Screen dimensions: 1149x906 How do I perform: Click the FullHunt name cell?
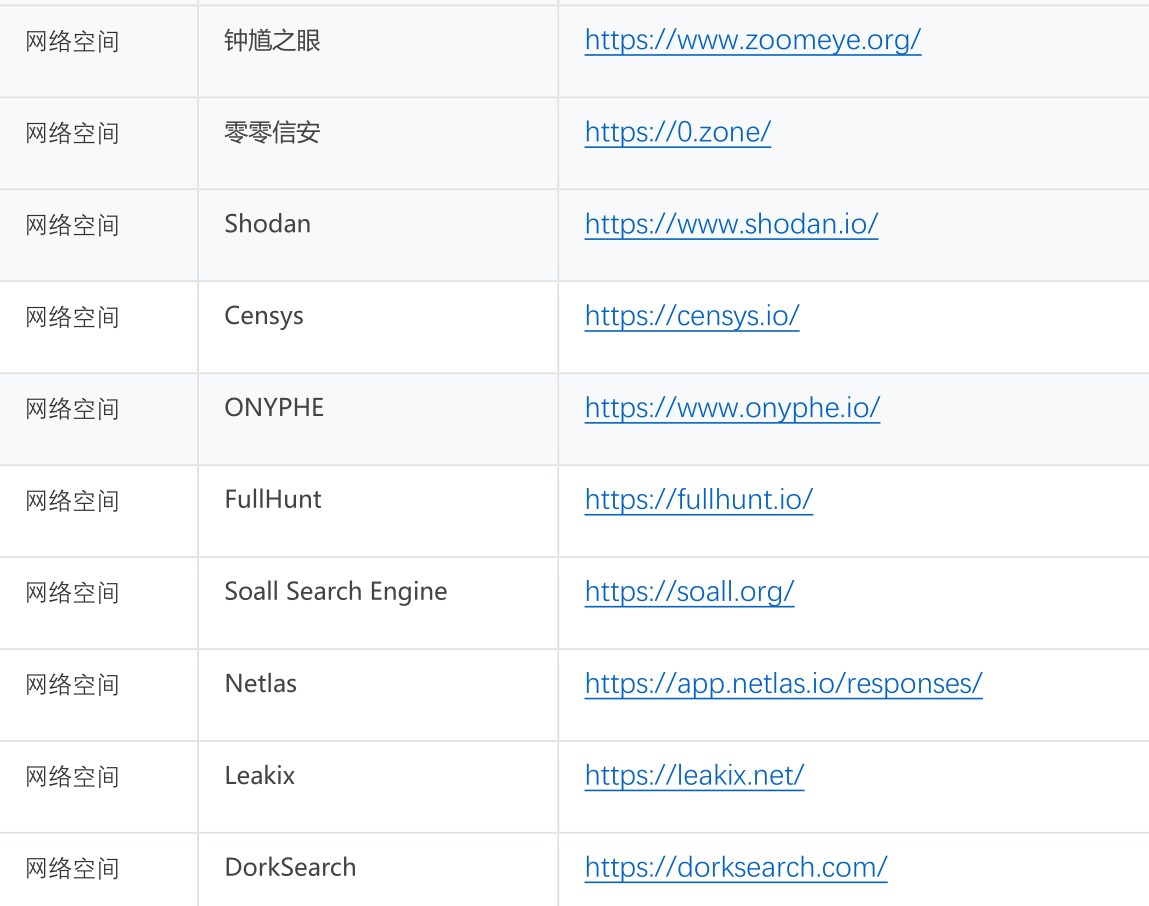tap(273, 500)
